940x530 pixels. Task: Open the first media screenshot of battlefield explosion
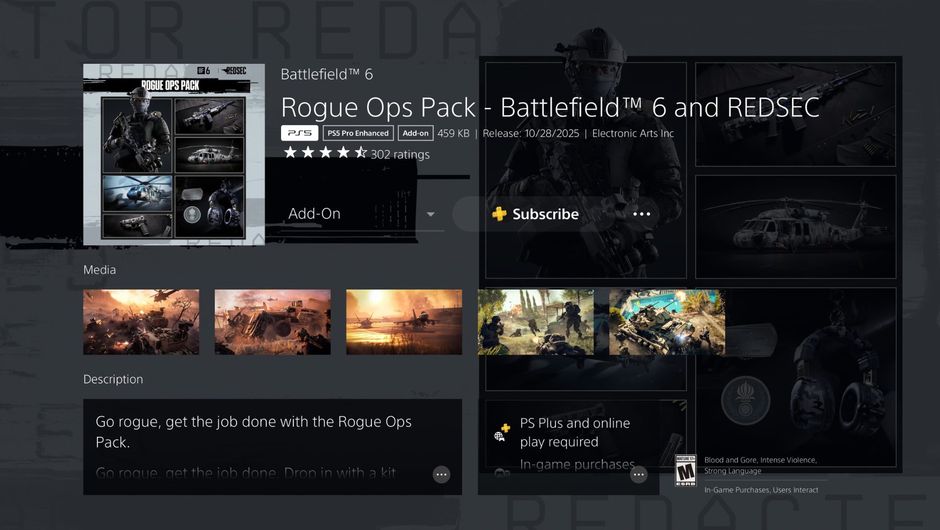tap(141, 322)
